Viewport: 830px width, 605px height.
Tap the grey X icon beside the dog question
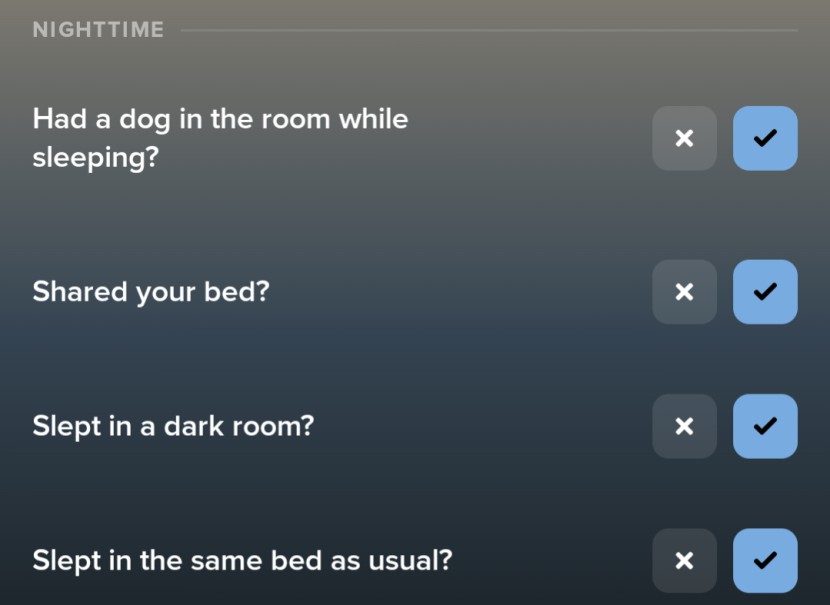coord(684,138)
